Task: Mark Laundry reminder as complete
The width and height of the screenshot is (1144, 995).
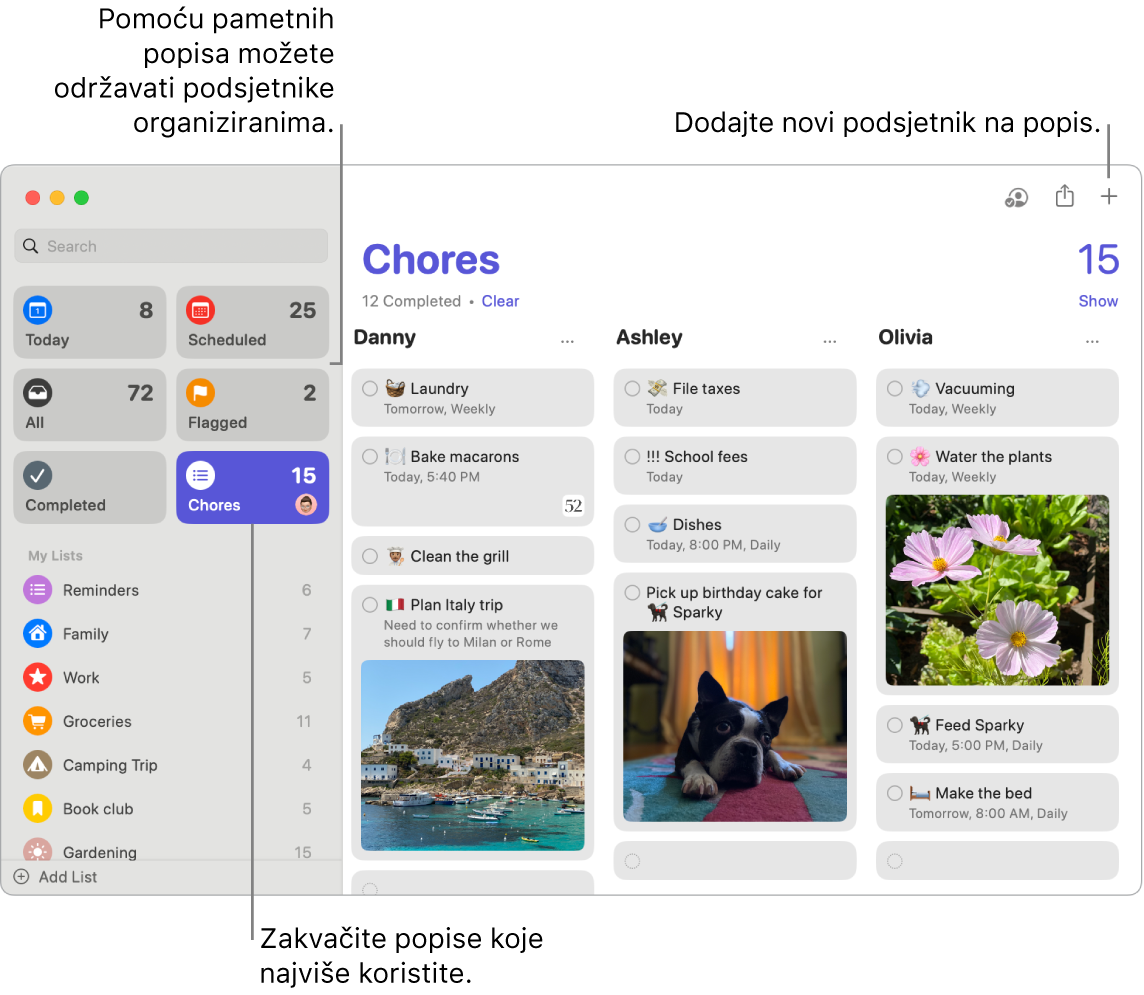Action: (x=370, y=388)
